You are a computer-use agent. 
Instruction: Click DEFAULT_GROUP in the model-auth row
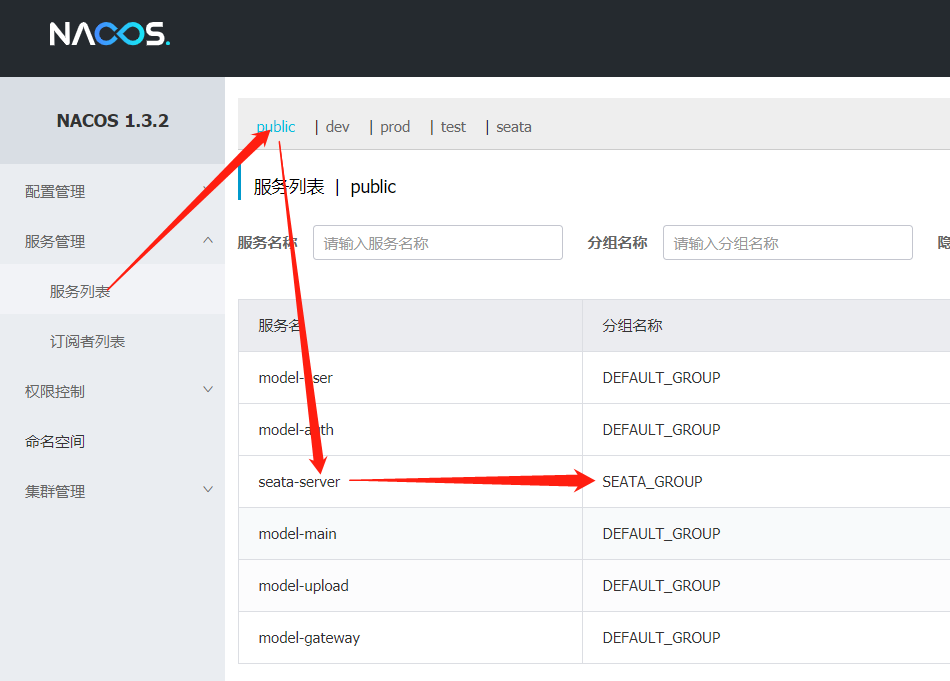(662, 430)
